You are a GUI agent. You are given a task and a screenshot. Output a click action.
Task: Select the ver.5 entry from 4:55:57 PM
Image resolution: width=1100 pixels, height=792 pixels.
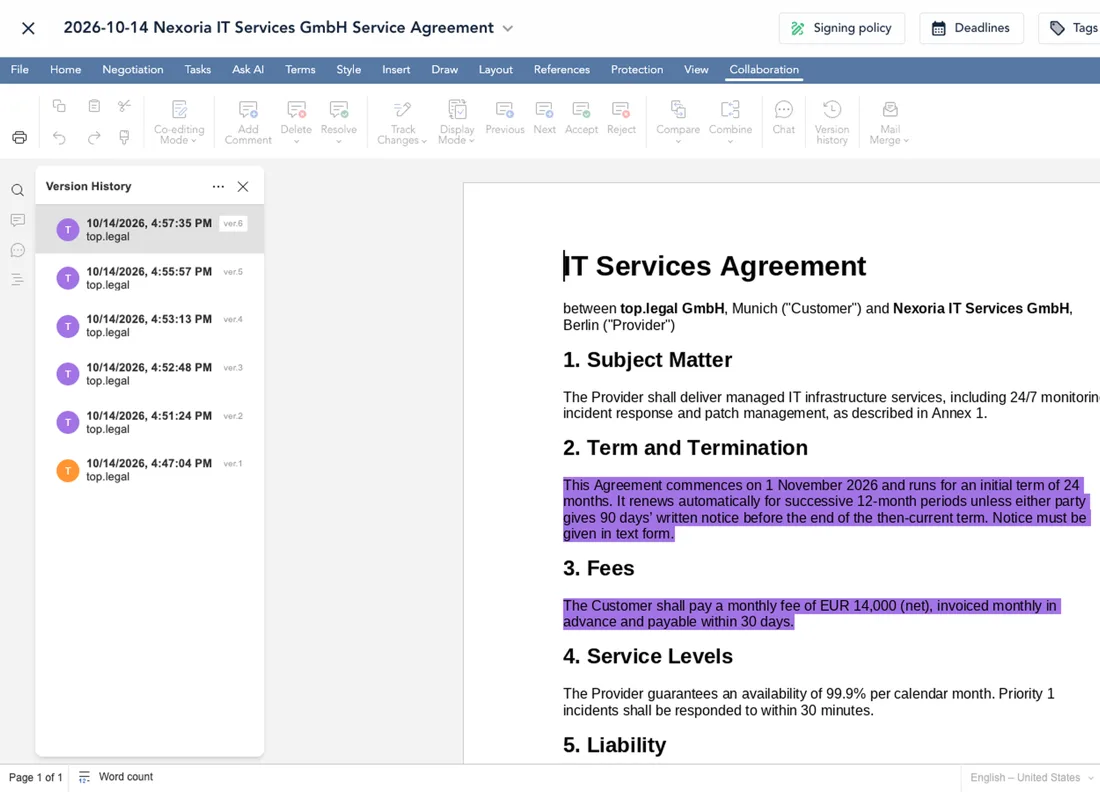(x=150, y=278)
